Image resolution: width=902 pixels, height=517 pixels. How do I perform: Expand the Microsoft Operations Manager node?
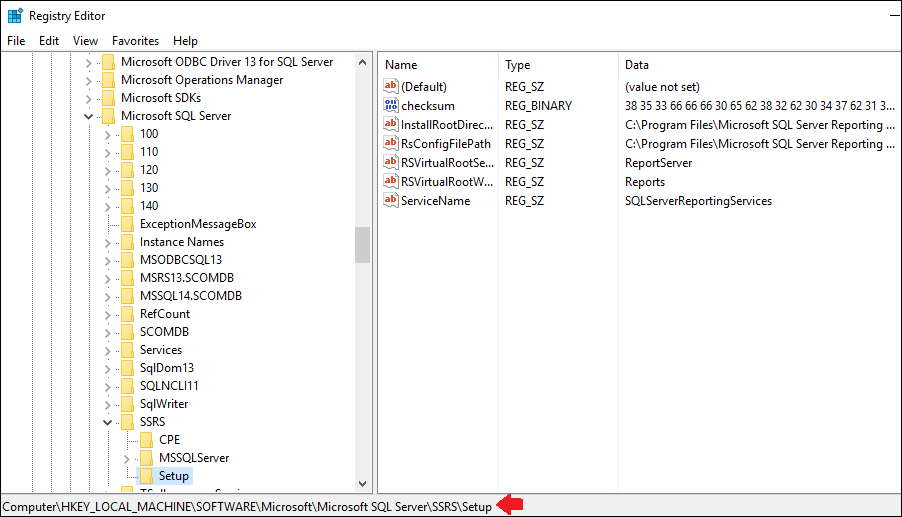click(88, 81)
